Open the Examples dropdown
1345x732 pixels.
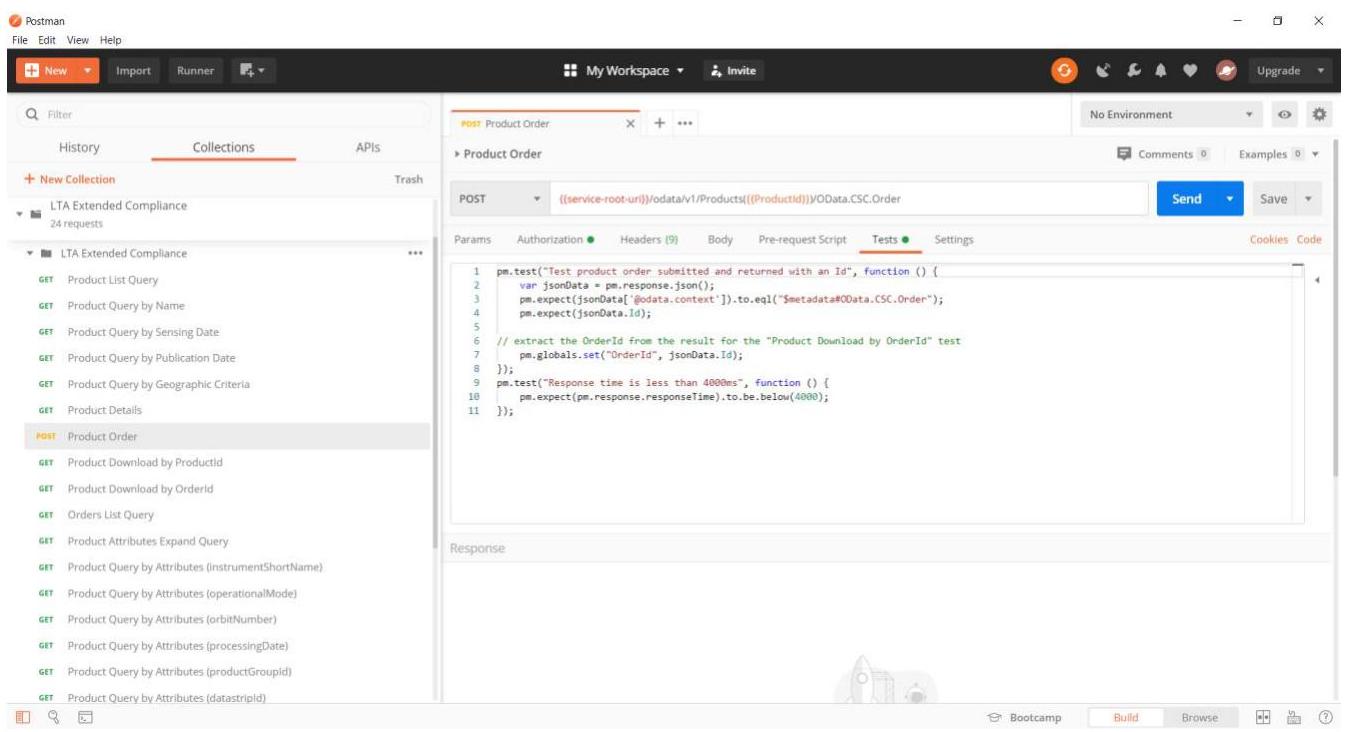click(x=1279, y=154)
